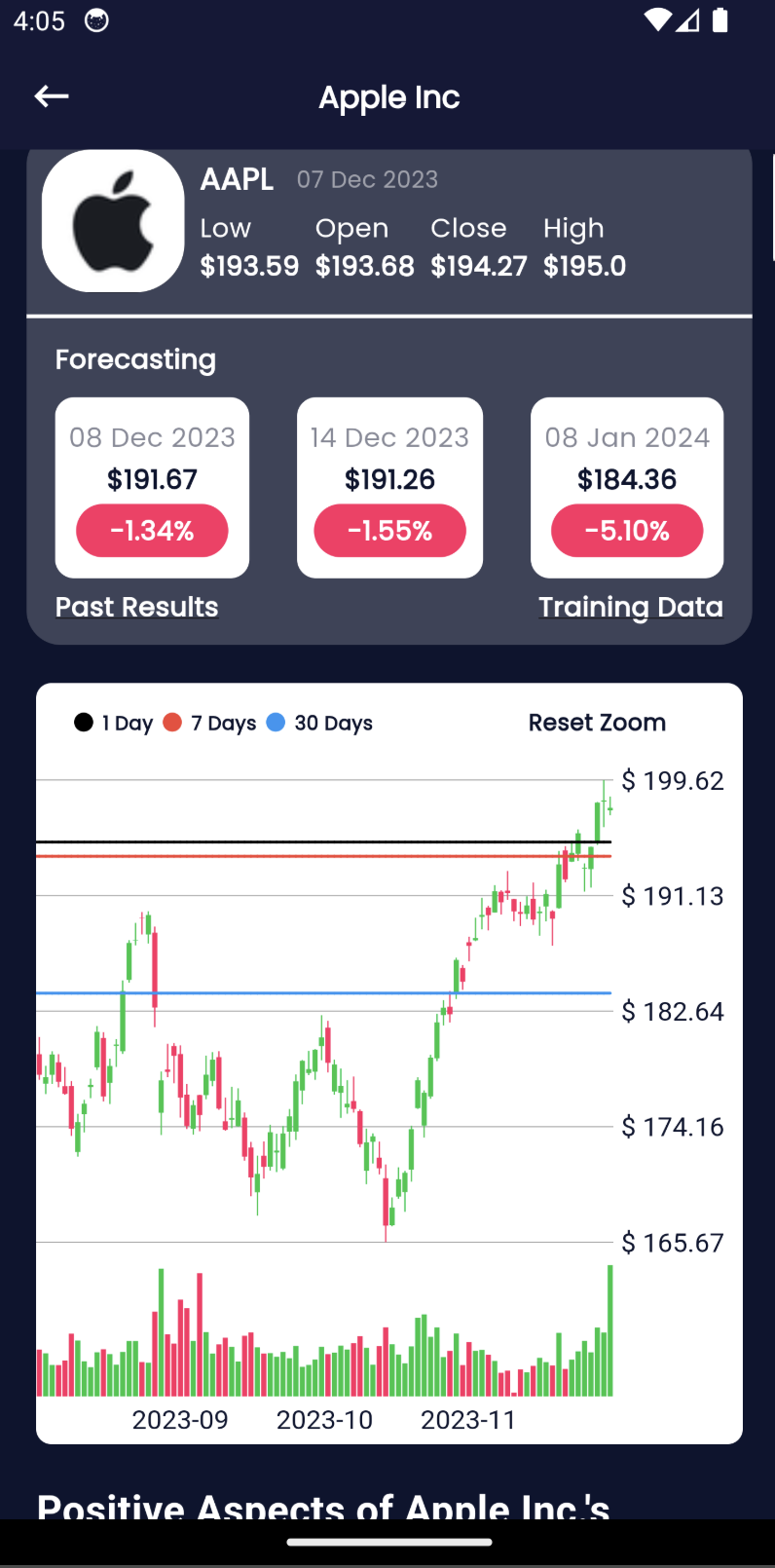The image size is (775, 1568).
Task: Tap the Wi-Fi status icon
Action: pos(657,19)
